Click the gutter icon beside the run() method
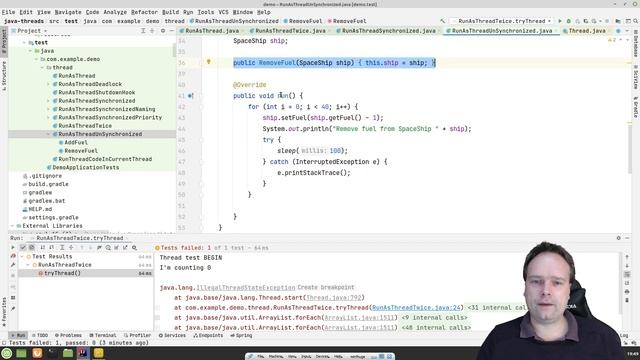Screen dimensions: 640x360 coord(190,96)
